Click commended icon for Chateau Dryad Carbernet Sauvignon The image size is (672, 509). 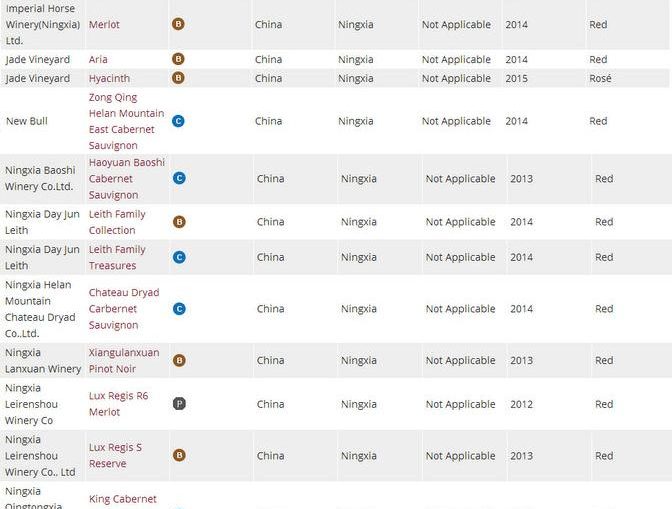(x=179, y=309)
